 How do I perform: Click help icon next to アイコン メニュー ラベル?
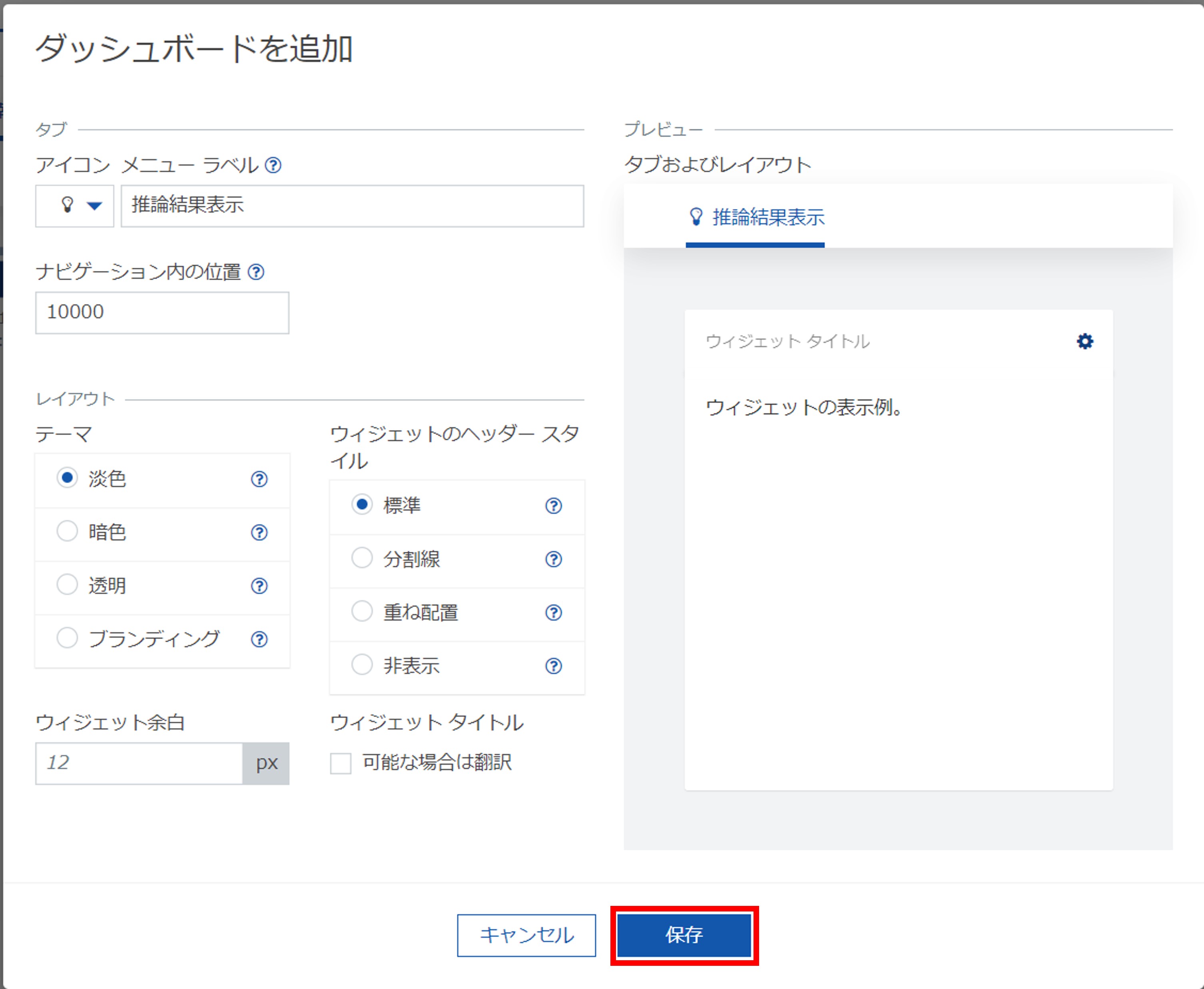273,165
